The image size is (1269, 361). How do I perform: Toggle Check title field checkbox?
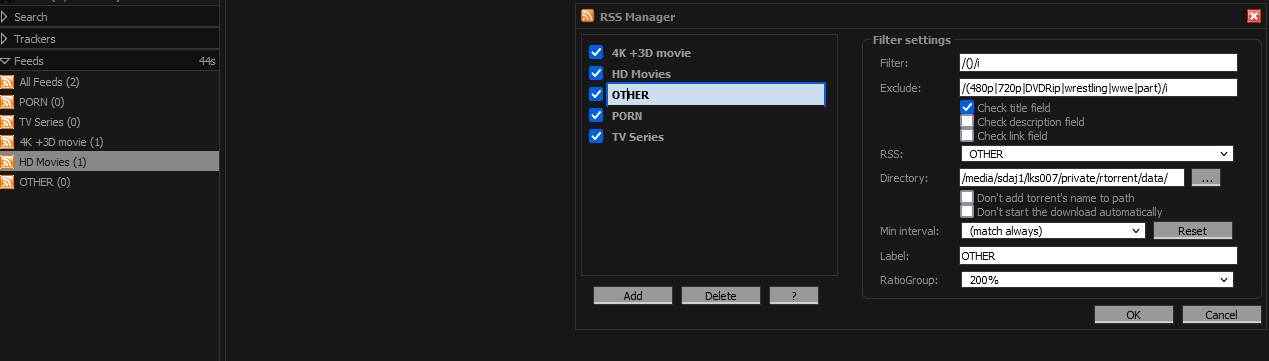tap(967, 107)
